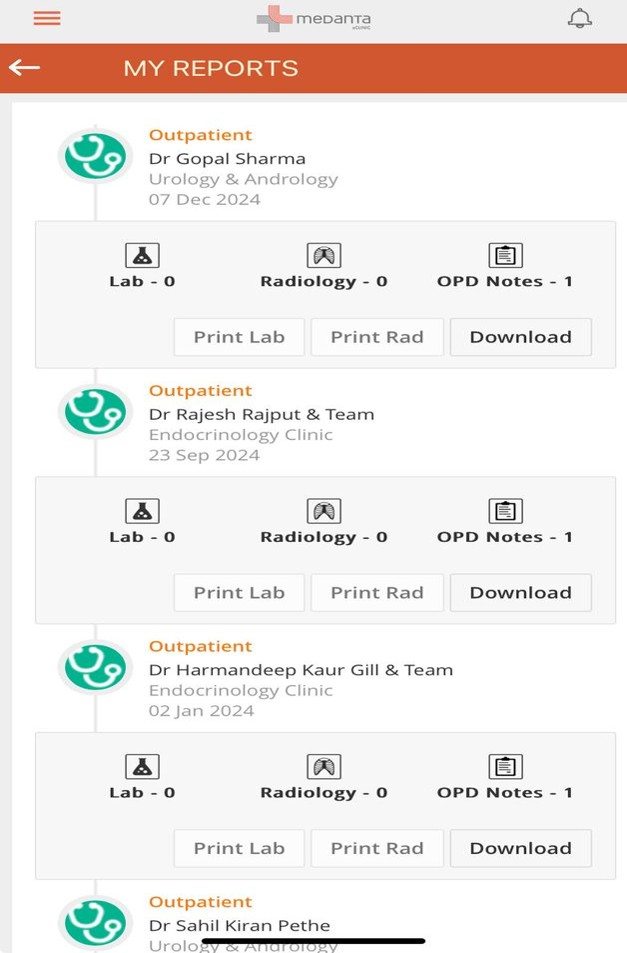Go back with the arrow icon
627x953 pixels.
(x=24, y=67)
